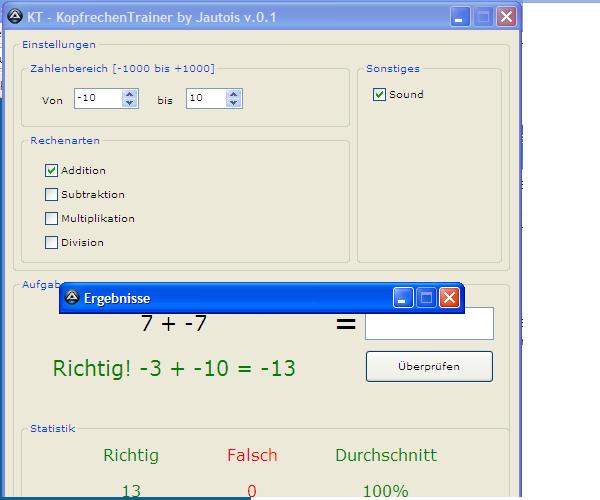The height and width of the screenshot is (500, 600).
Task: Decrease the bis value with down arrow
Action: pyautogui.click(x=234, y=103)
